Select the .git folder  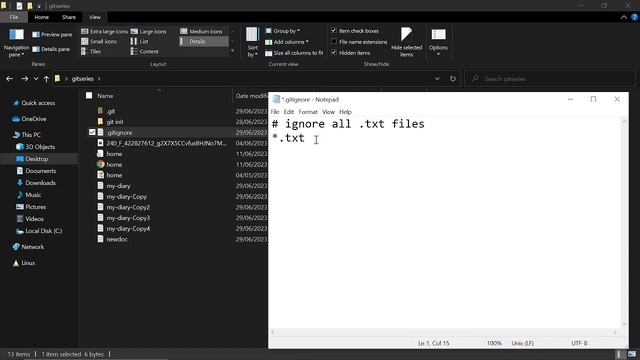click(111, 111)
